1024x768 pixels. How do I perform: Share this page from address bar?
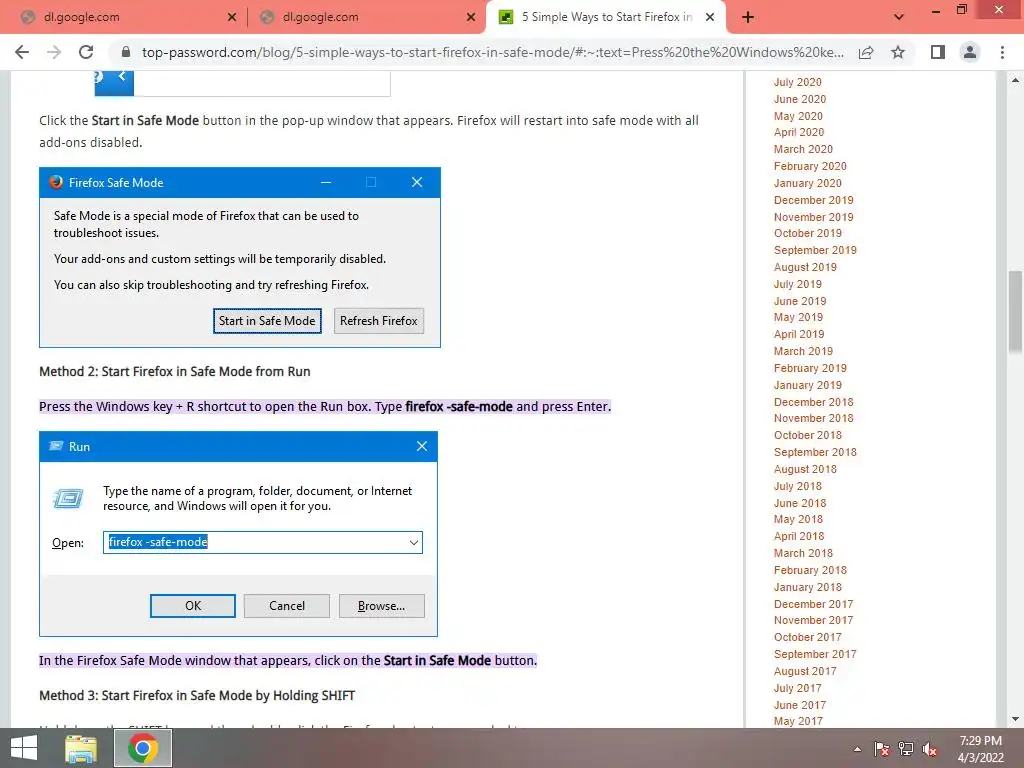[x=866, y=52]
